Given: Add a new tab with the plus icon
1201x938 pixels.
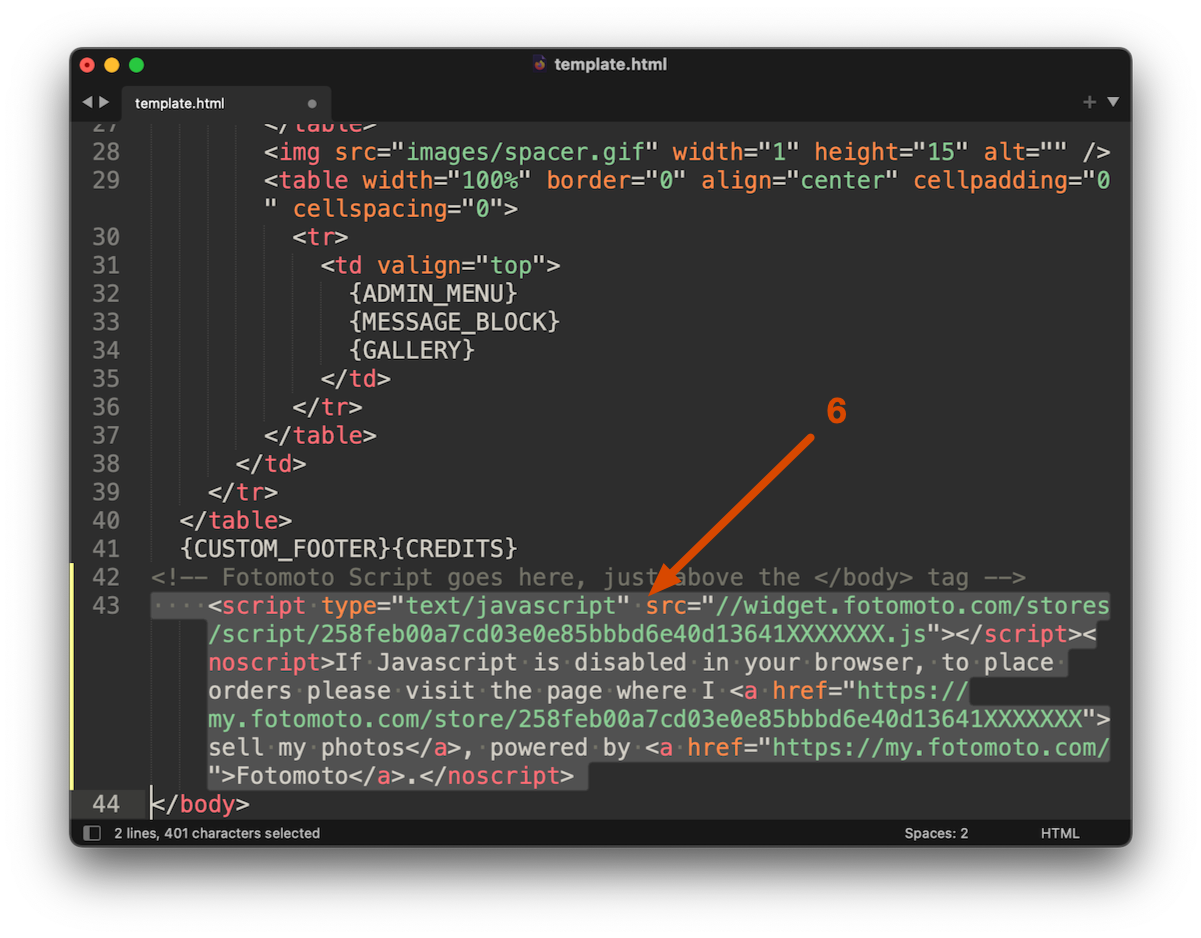Looking at the screenshot, I should click(1090, 102).
